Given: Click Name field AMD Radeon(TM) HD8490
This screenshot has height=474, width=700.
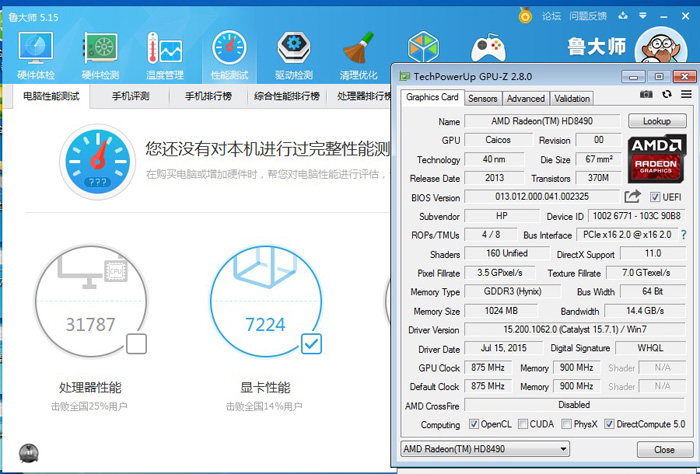Looking at the screenshot, I should (542, 121).
